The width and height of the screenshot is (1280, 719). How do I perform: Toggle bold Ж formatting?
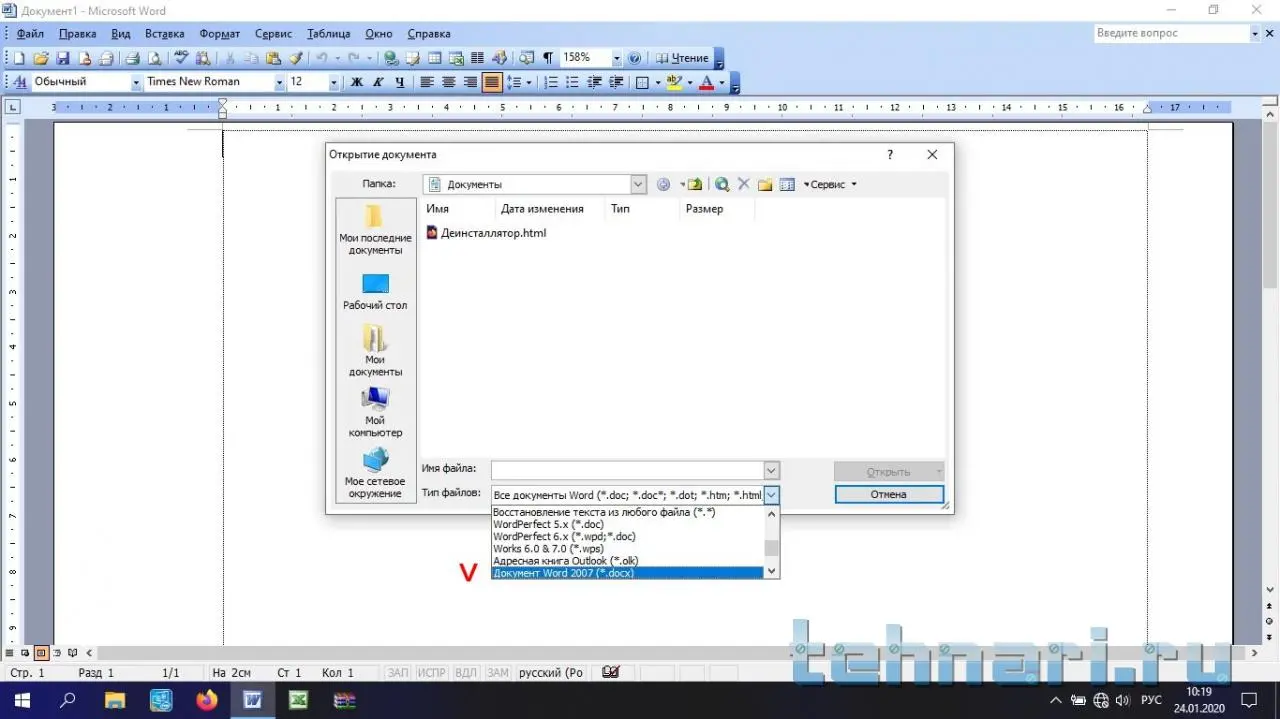point(357,82)
